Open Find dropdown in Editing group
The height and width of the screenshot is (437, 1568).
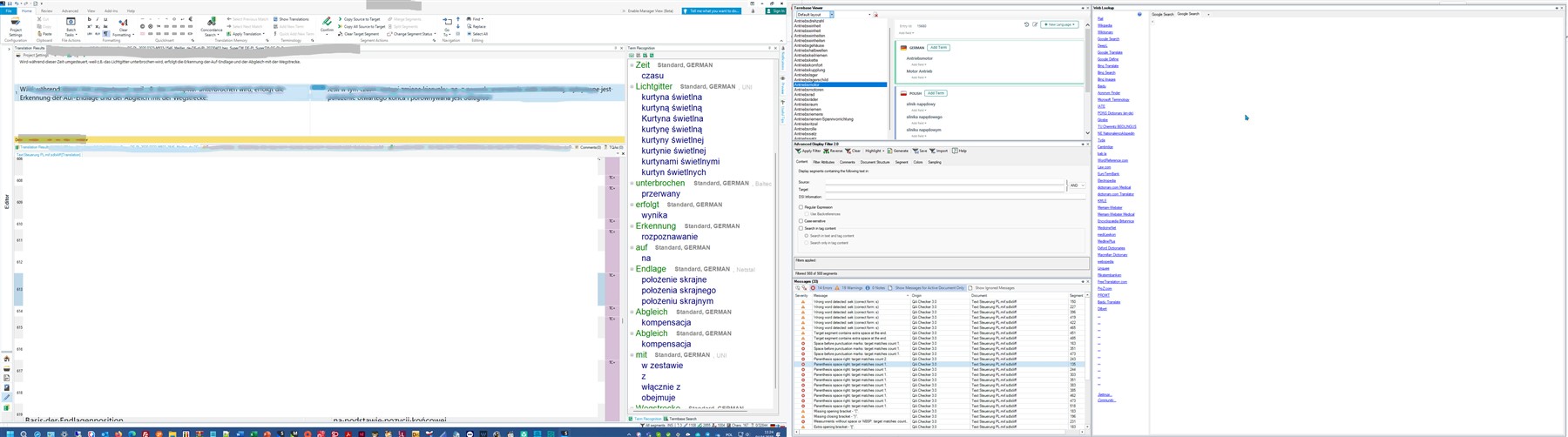pyautogui.click(x=475, y=19)
